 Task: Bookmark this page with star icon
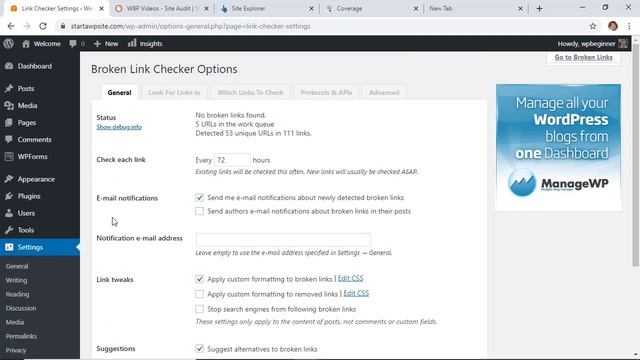tap(593, 26)
